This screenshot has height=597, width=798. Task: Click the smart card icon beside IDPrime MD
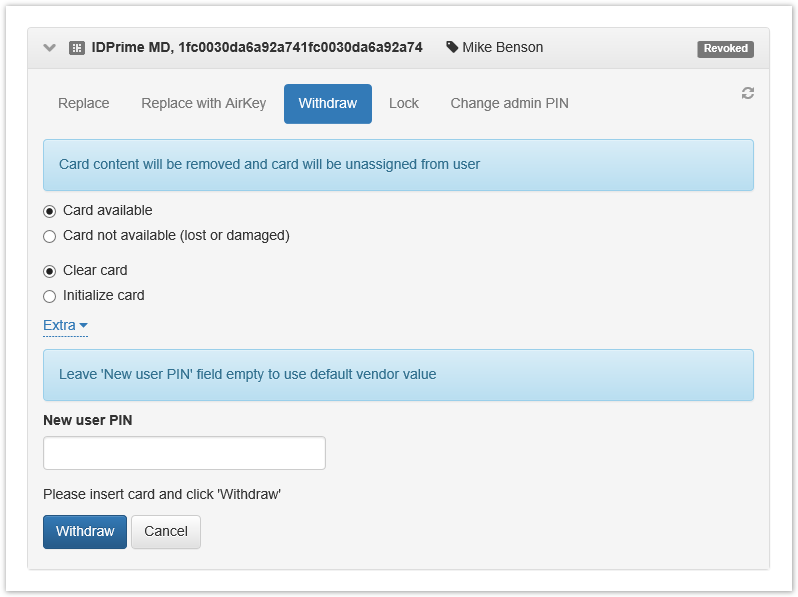tap(77, 48)
